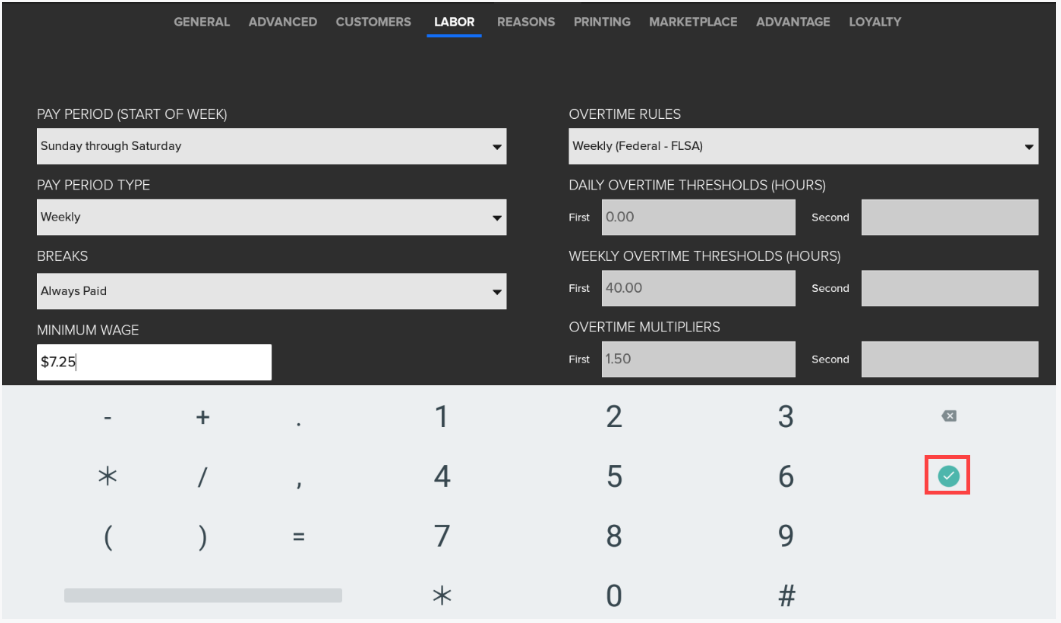Tap the plus sign key

(x=202, y=419)
